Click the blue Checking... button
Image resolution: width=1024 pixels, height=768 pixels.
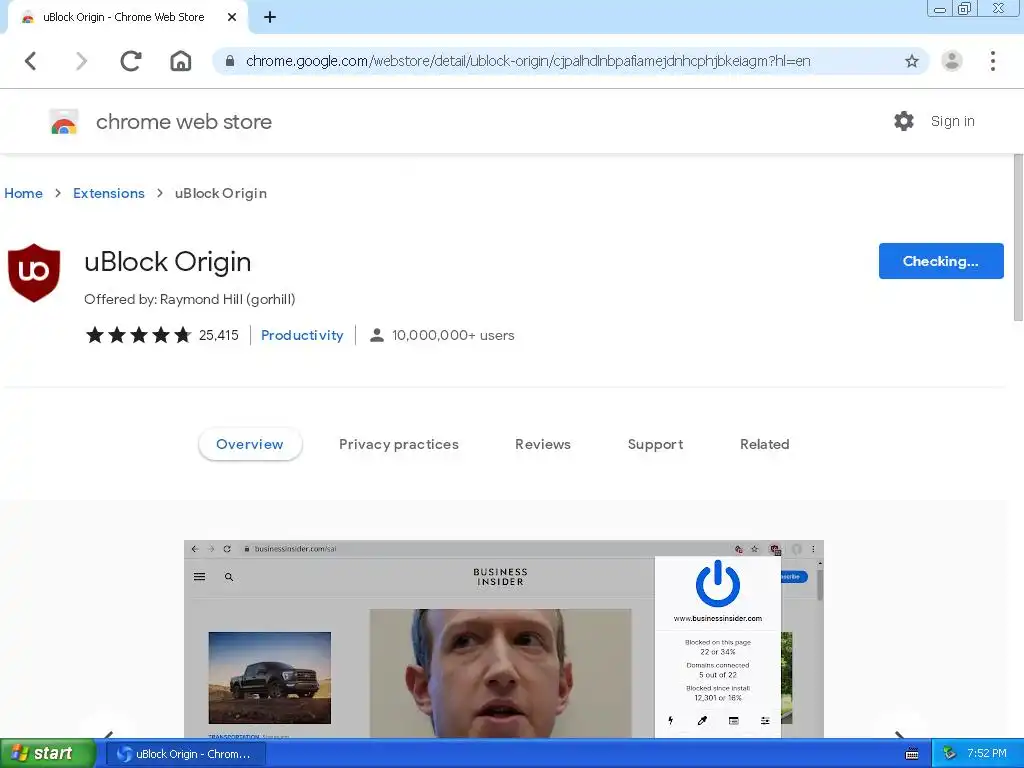coord(941,261)
